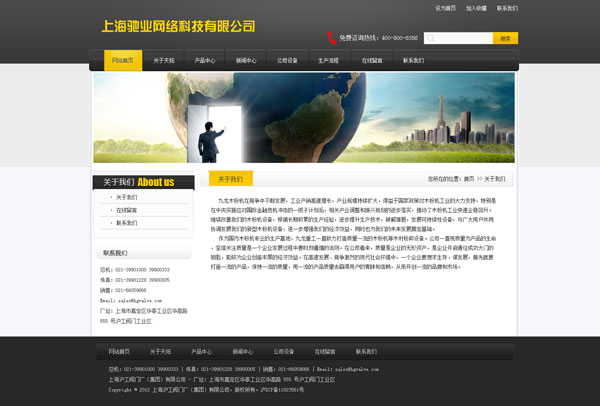This screenshot has width=600, height=406.
Task: Click 联系我们 in the sidebar list
Action: [x=126, y=223]
